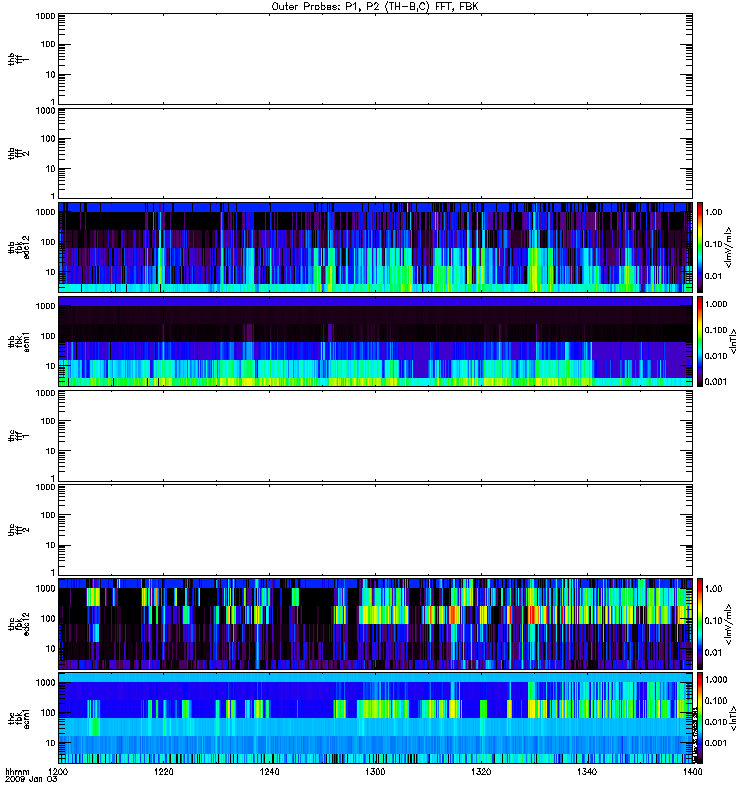Image resolution: width=750 pixels, height=800 pixels.
Task: Click the '0.100' color scale value beside thb scm1
Action: point(716,330)
